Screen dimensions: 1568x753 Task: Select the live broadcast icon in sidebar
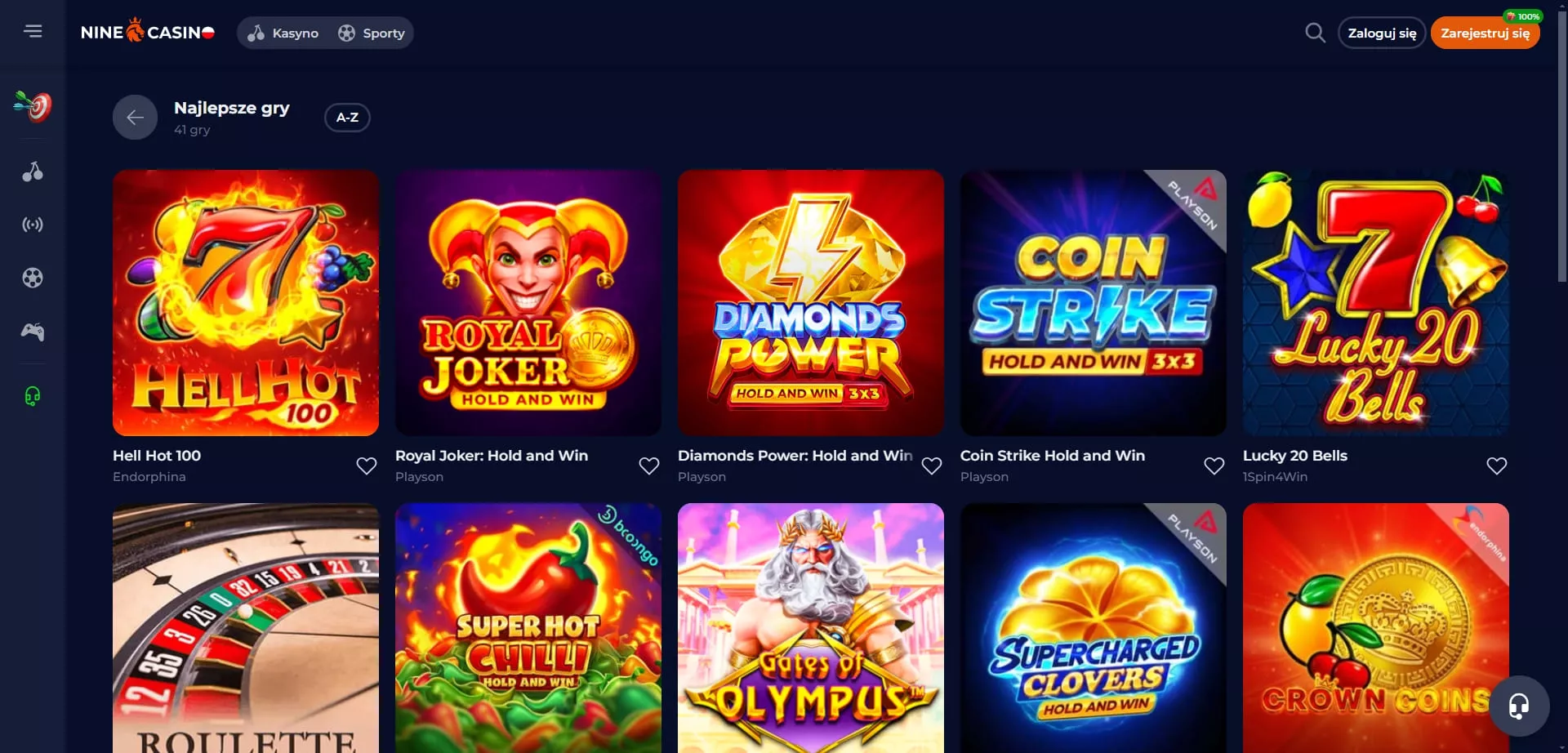tap(33, 225)
